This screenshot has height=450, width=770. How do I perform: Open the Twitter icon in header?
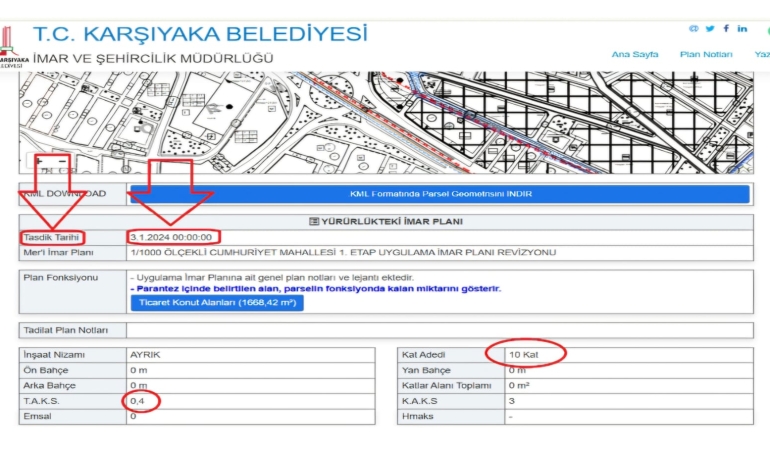[710, 28]
